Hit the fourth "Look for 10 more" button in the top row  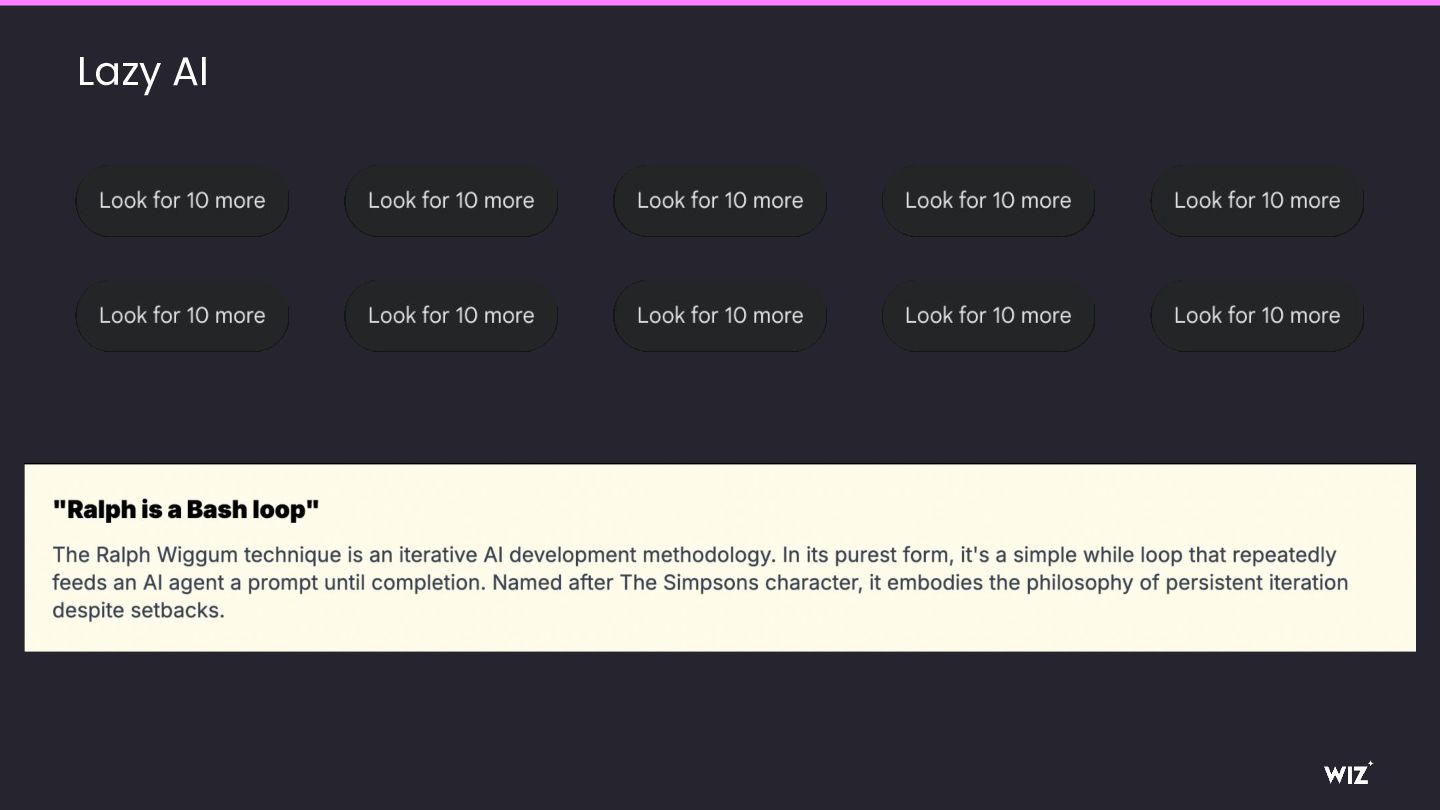tap(988, 200)
